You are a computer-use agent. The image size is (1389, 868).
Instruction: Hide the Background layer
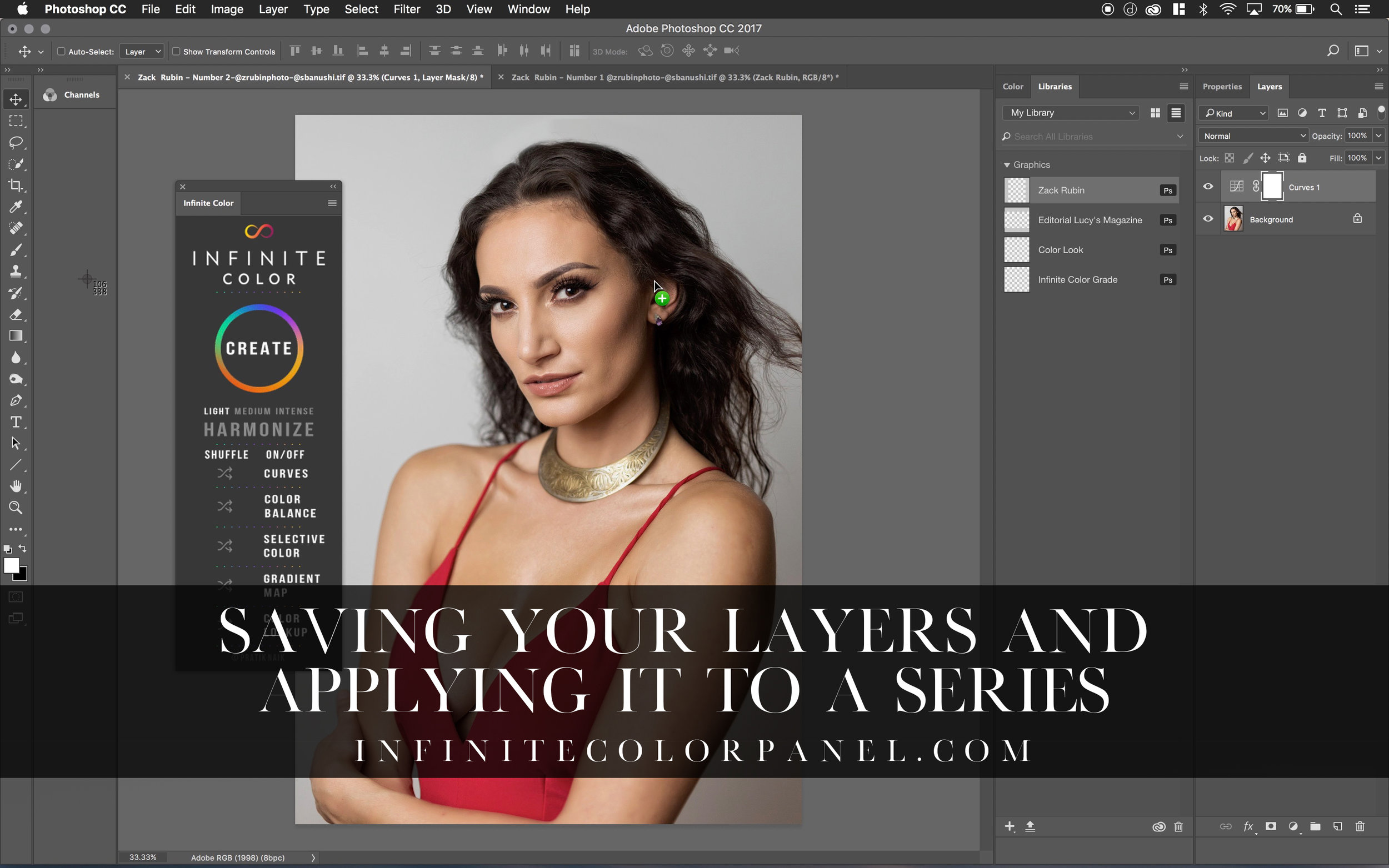click(1208, 219)
